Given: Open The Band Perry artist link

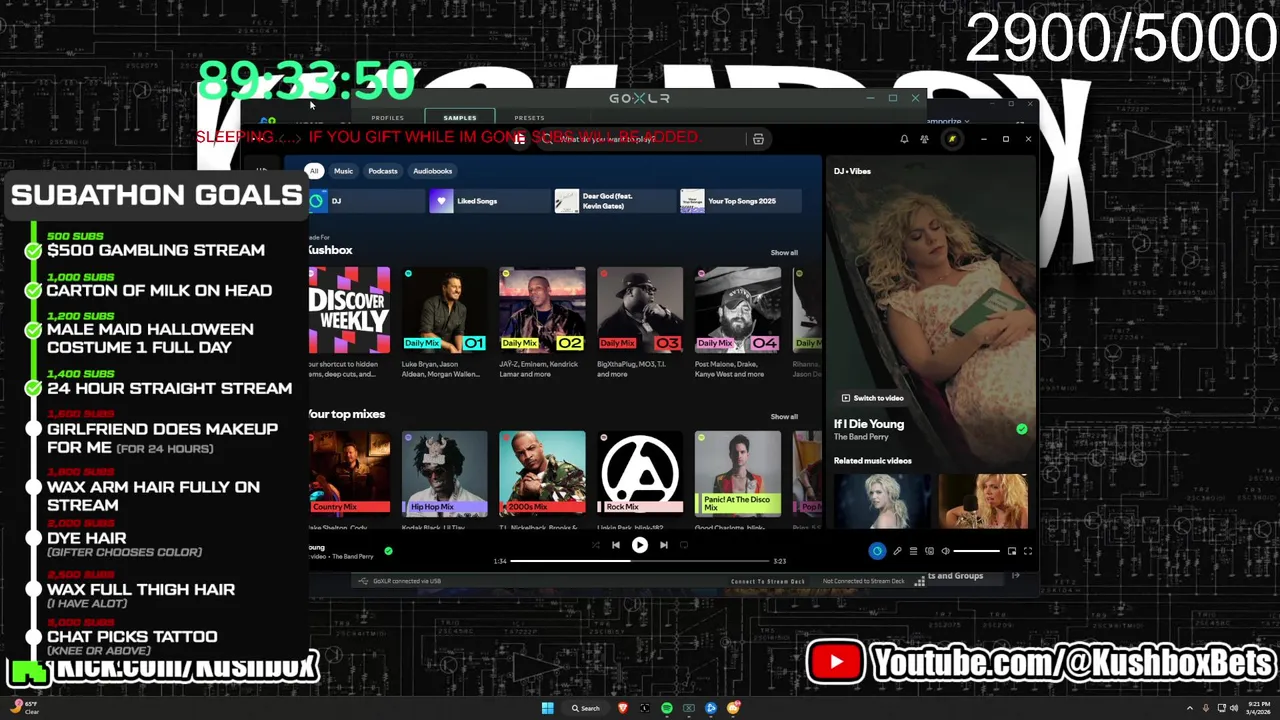Looking at the screenshot, I should pyautogui.click(x=861, y=437).
